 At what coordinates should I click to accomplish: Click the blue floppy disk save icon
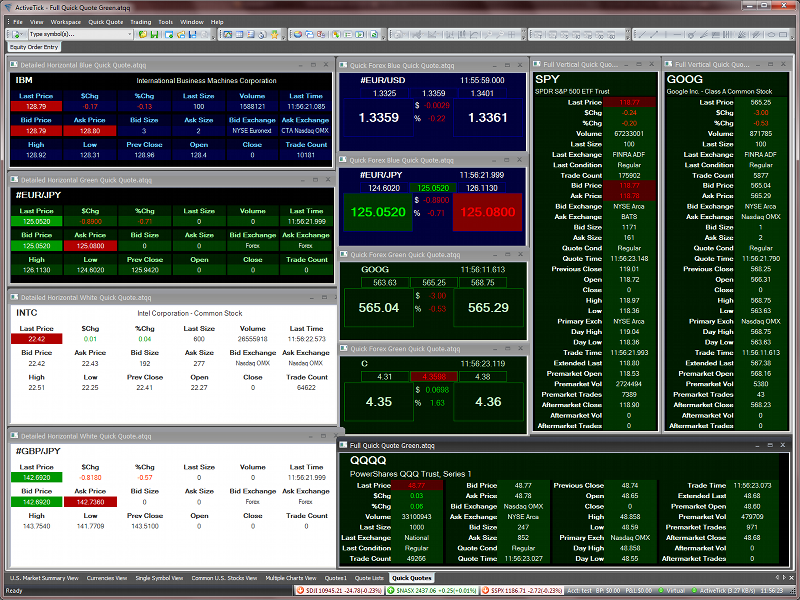pos(192,34)
